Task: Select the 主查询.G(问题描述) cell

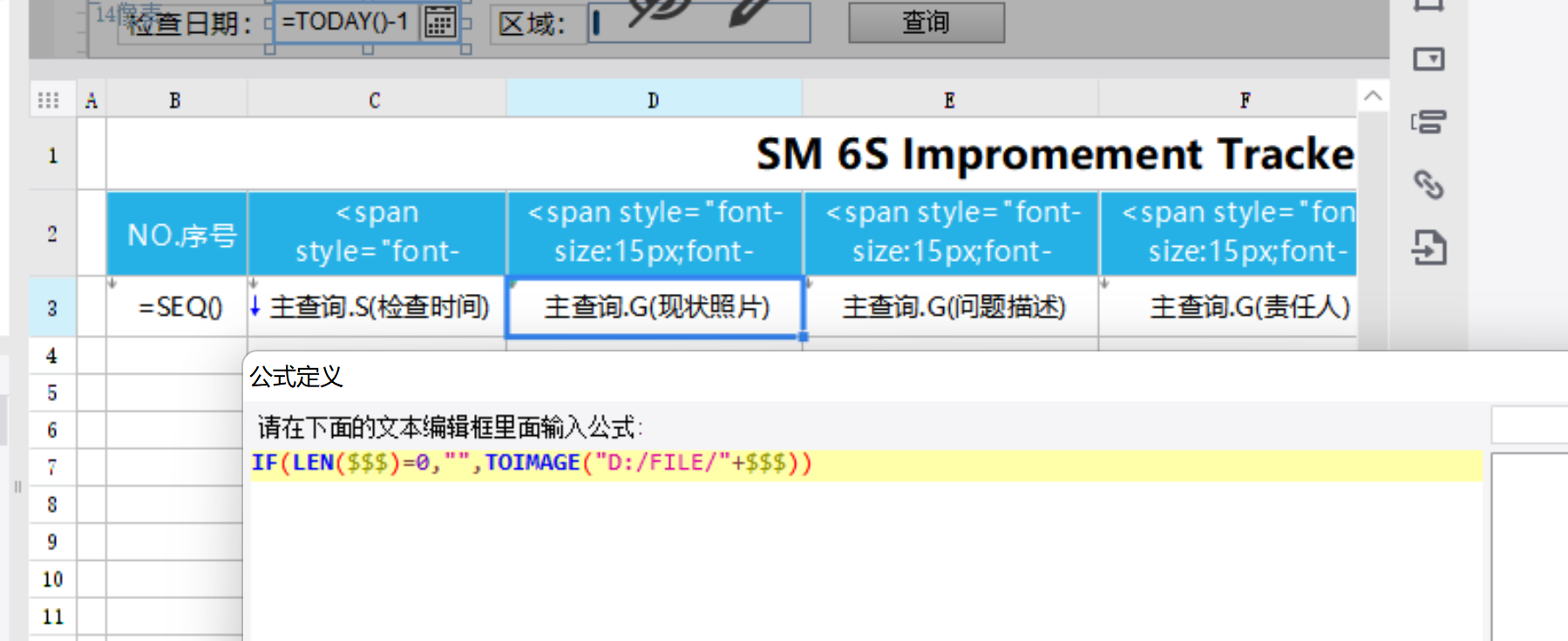Action: coord(951,307)
